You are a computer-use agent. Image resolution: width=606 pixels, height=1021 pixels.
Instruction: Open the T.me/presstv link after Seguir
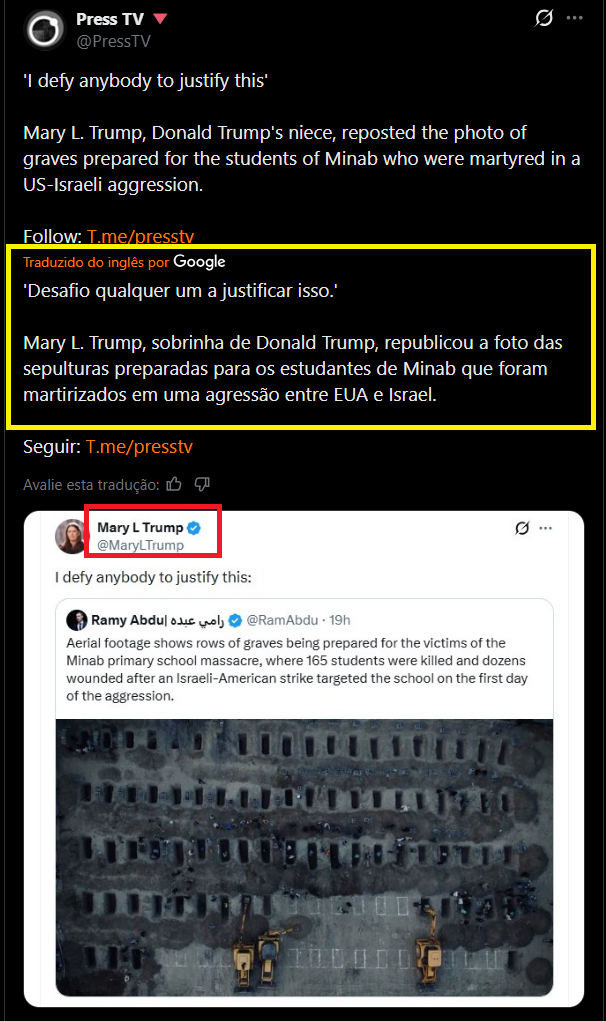(x=139, y=447)
